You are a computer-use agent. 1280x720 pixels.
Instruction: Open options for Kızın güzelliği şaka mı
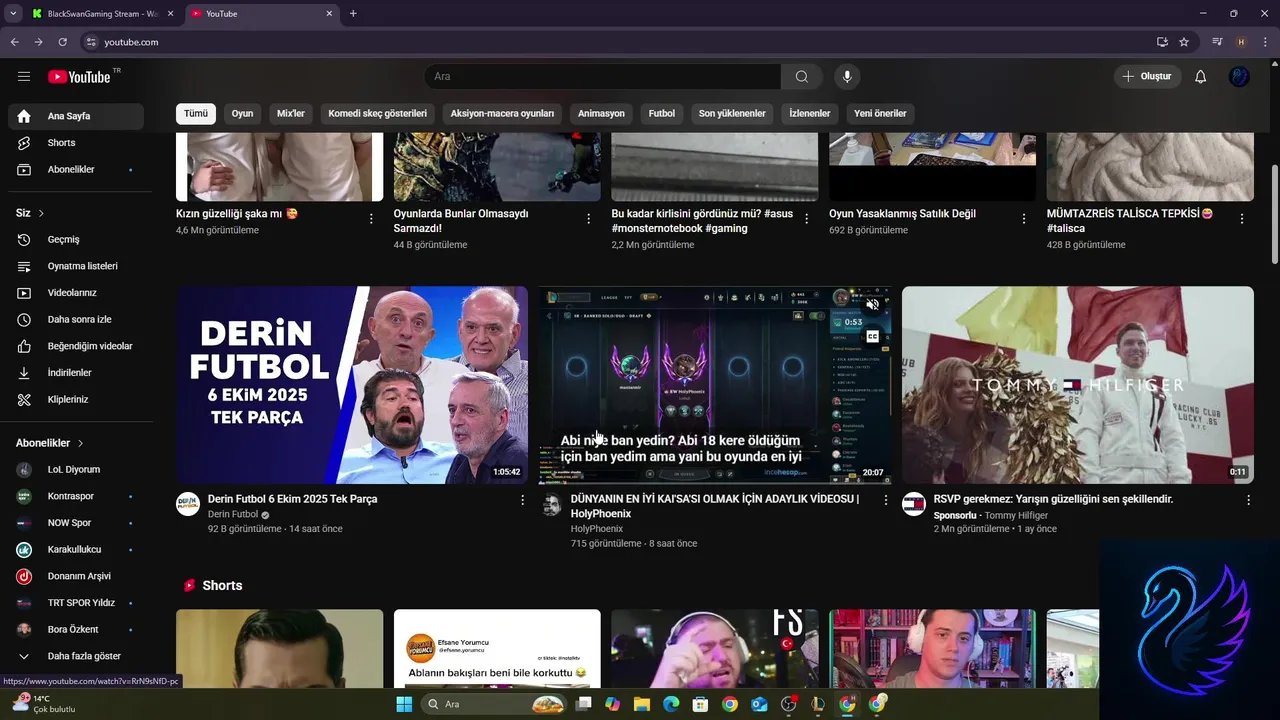371,218
